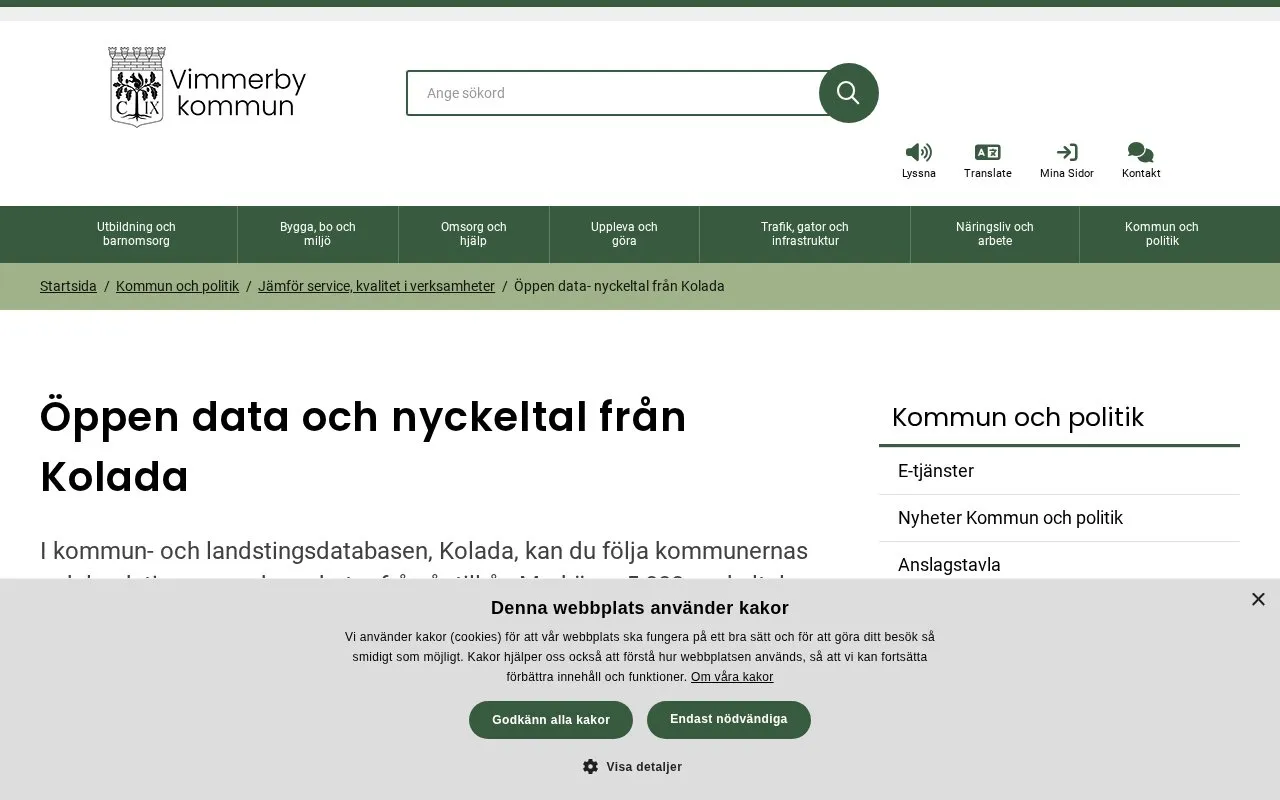The image size is (1280, 800).
Task: Go to Startsida breadcrumb link
Action: [x=68, y=286]
